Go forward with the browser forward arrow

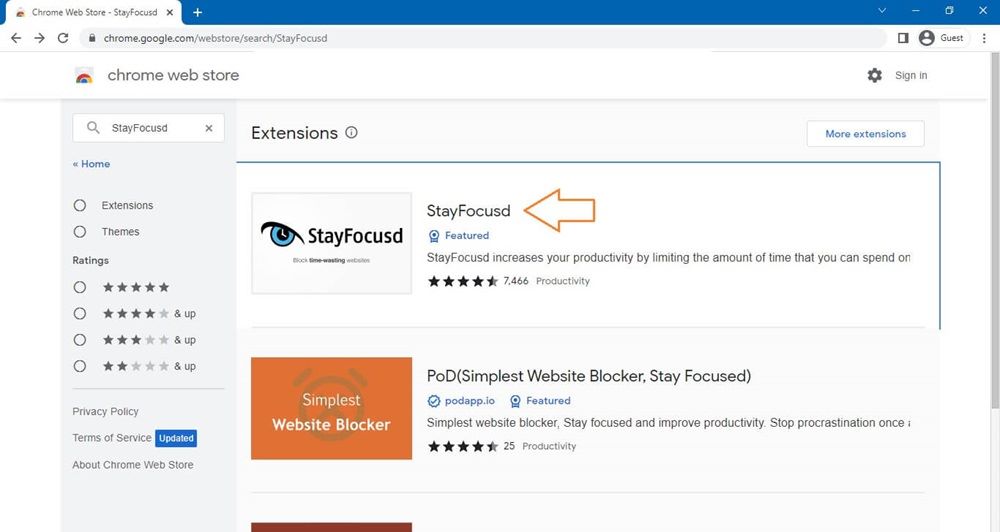click(40, 38)
